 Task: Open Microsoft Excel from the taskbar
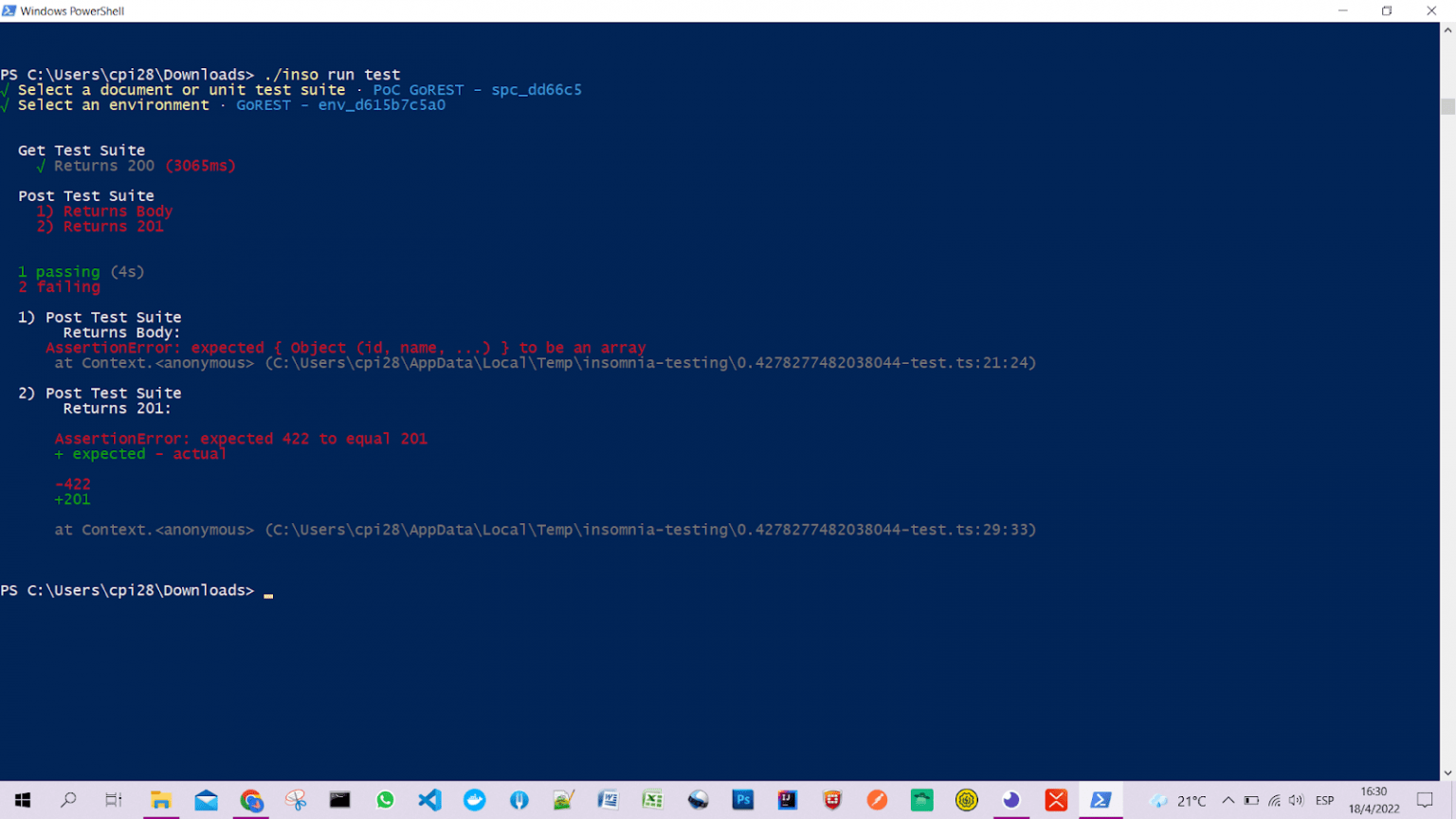[652, 800]
